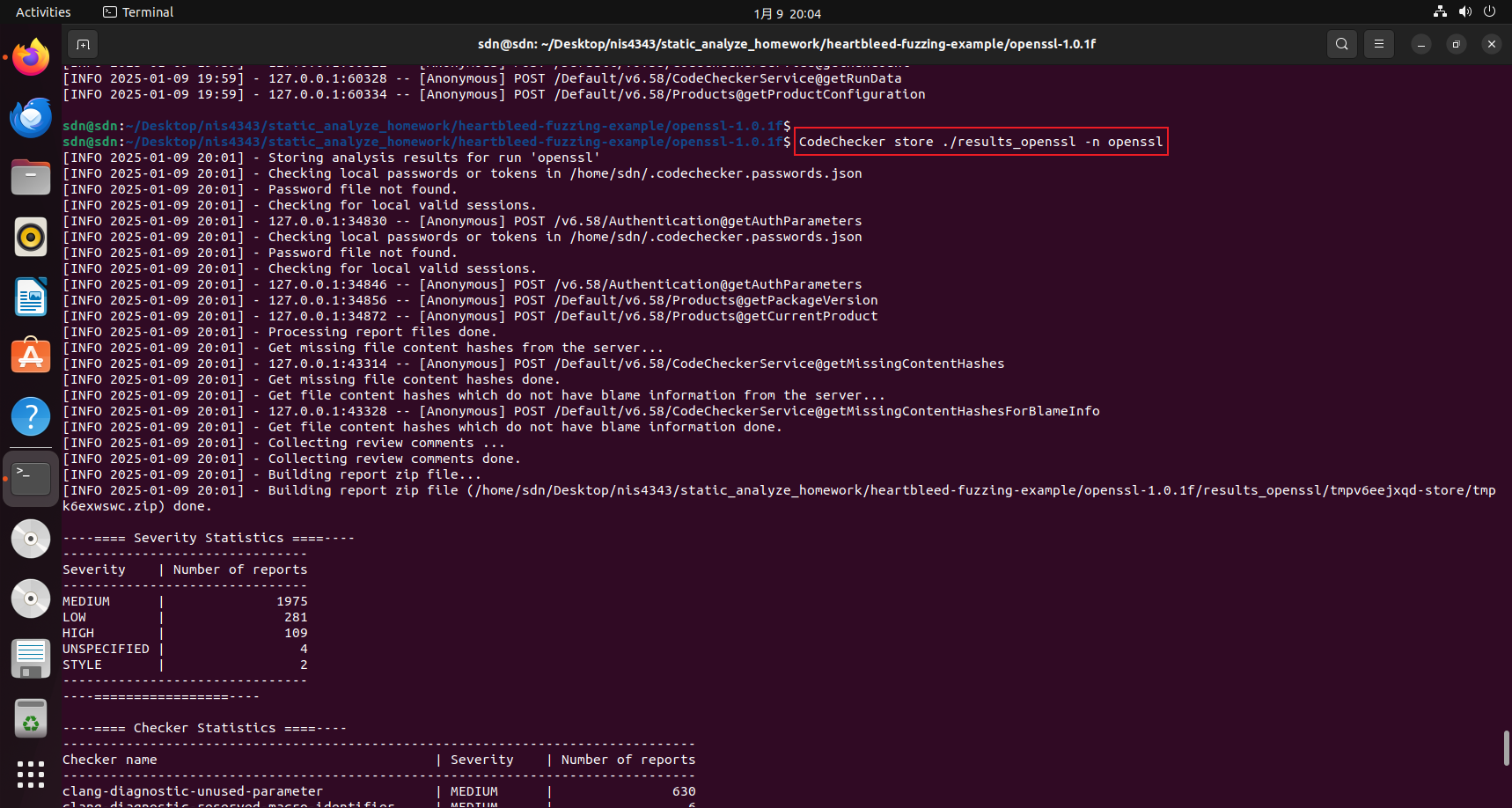Open the Activities overview

pyautogui.click(x=43, y=12)
